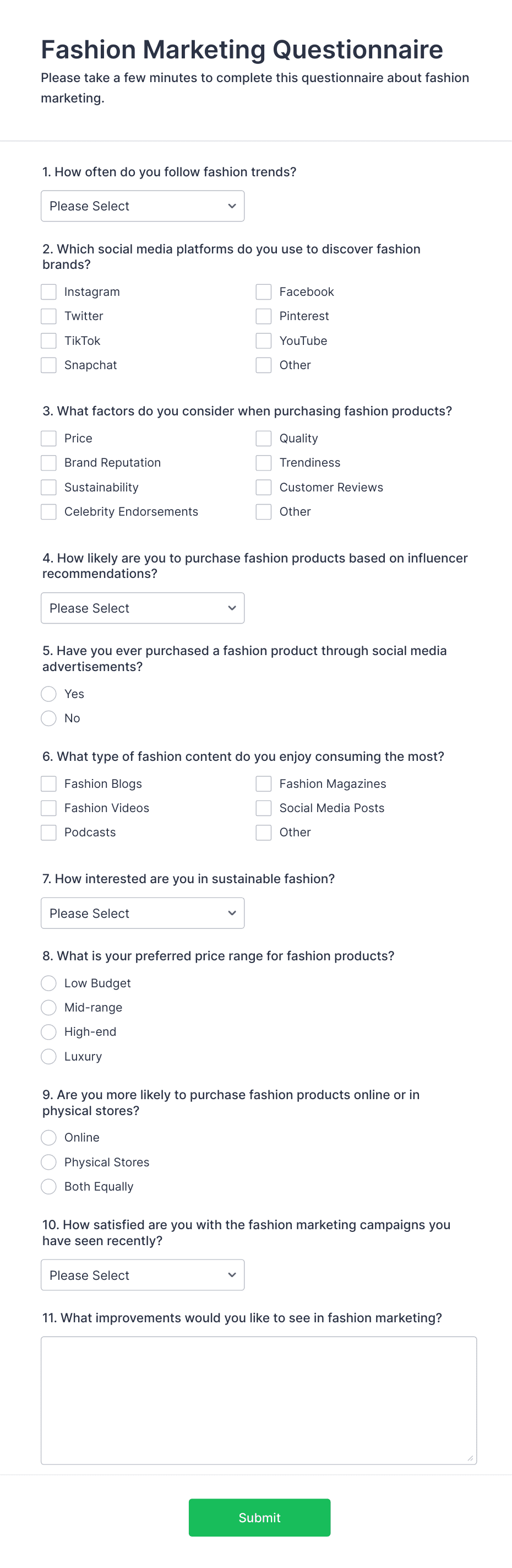Check the Instagram checkbox
This screenshot has width=512, height=1568.
(48, 291)
